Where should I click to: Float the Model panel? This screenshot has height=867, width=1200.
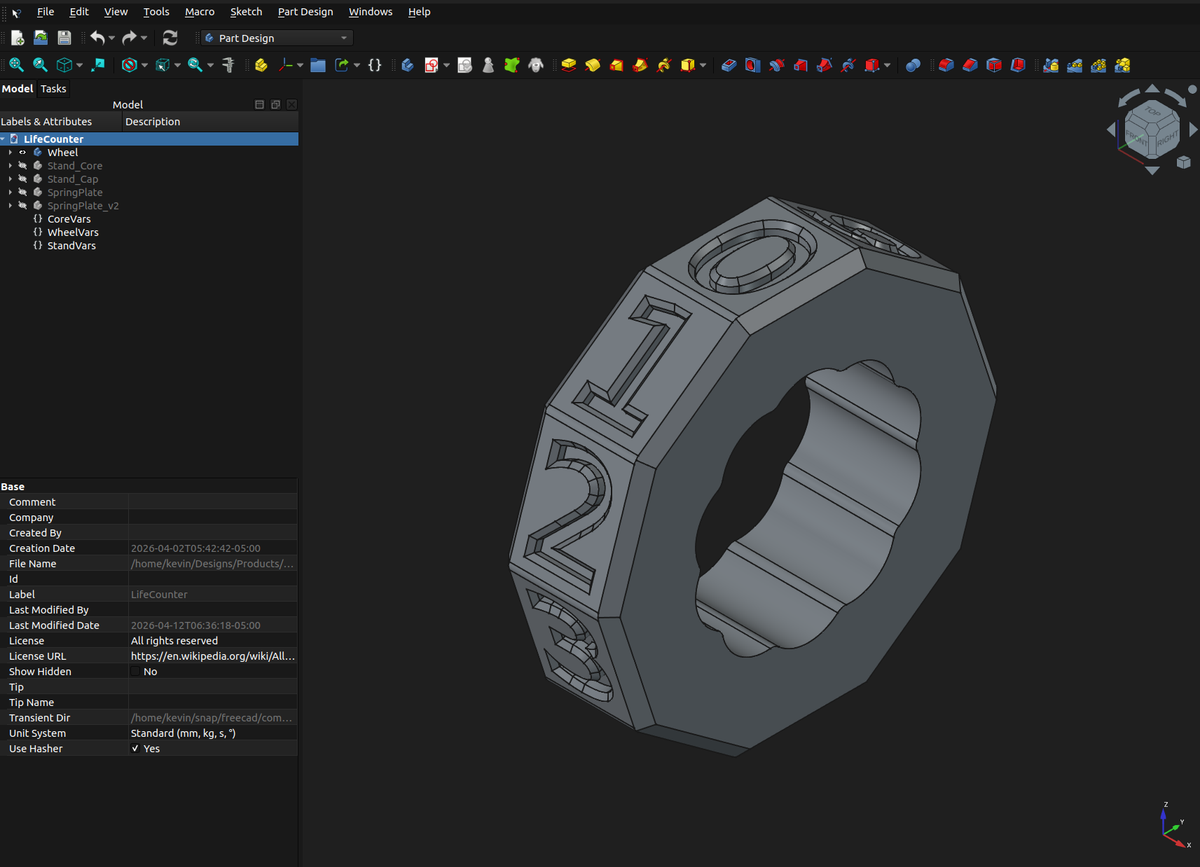[275, 104]
